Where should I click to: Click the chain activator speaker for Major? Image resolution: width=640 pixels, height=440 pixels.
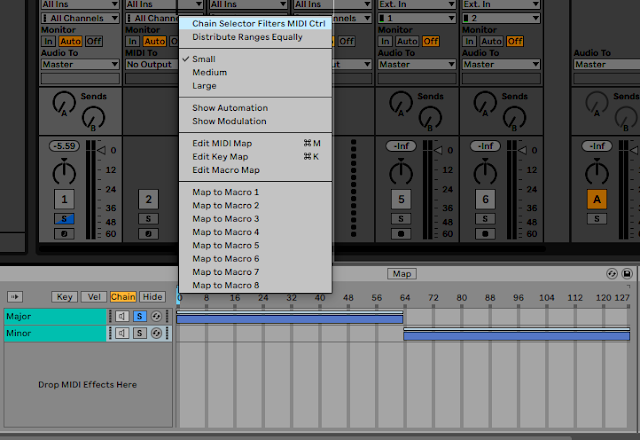point(122,316)
